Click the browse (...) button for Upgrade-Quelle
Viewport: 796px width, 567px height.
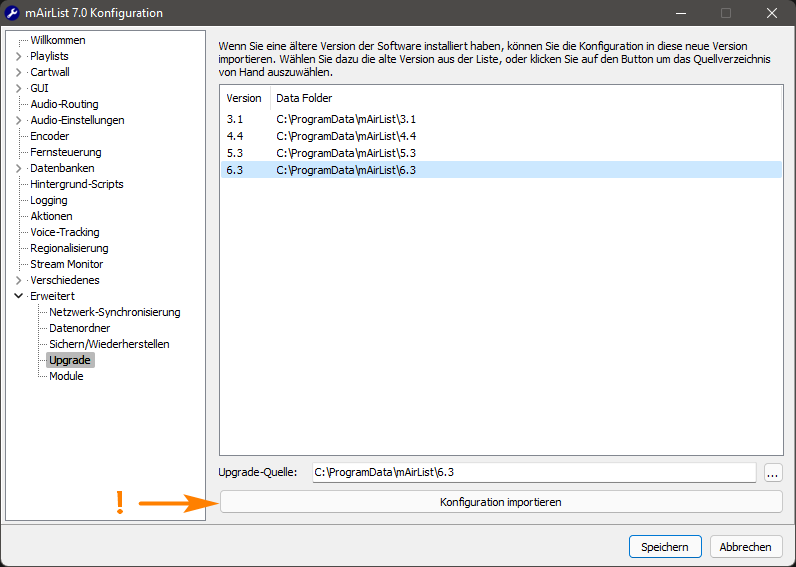tap(772, 472)
